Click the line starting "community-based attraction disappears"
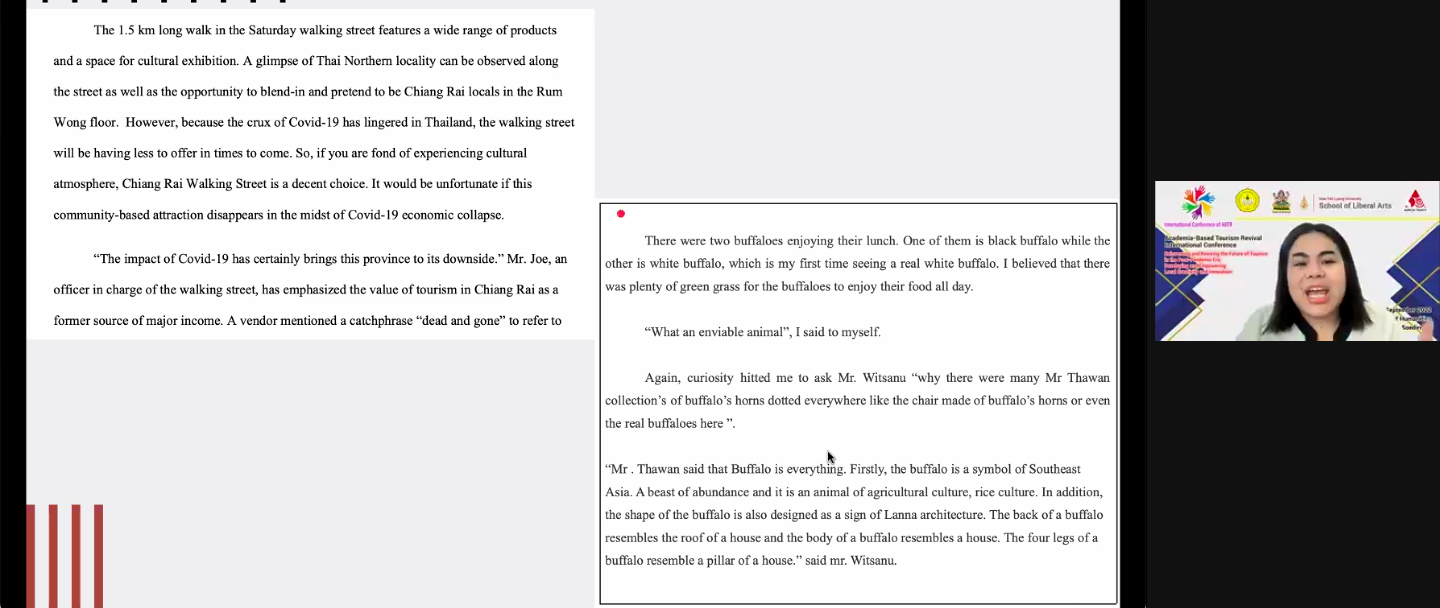The height and width of the screenshot is (608, 1440). [x=279, y=215]
